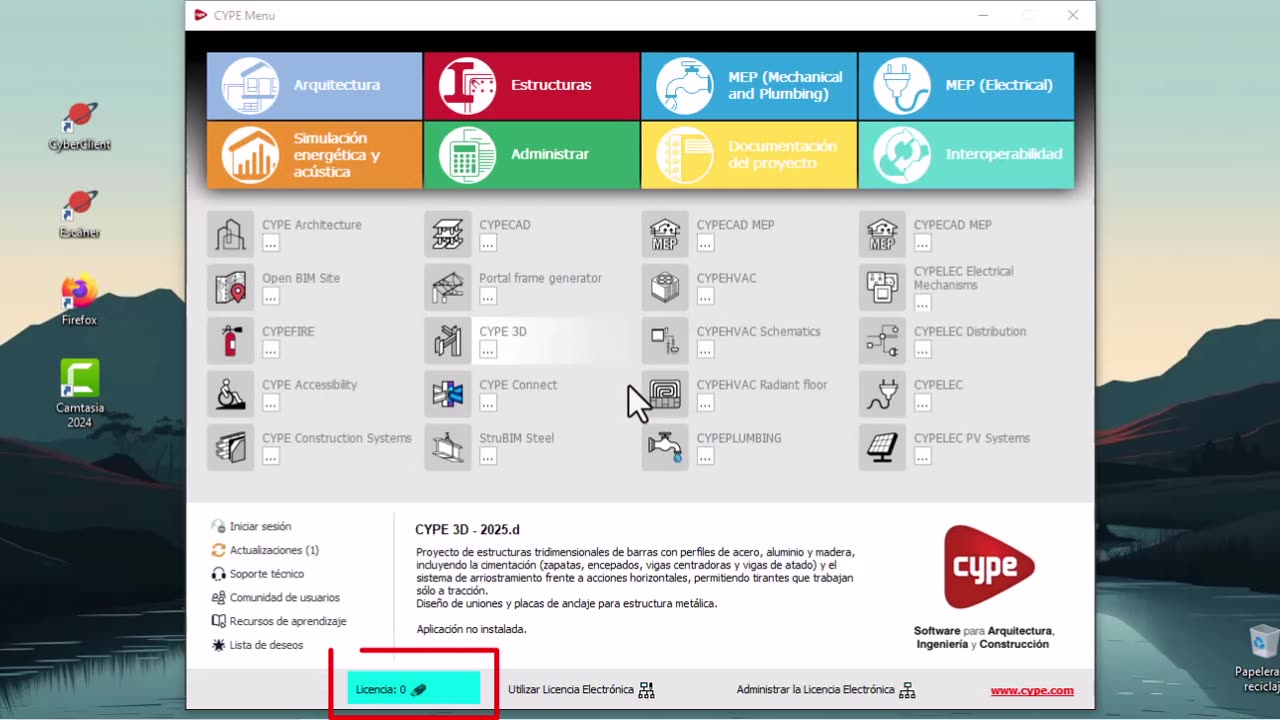This screenshot has width=1280, height=720.
Task: Select the Interoperabilidad category tile
Action: tap(966, 155)
